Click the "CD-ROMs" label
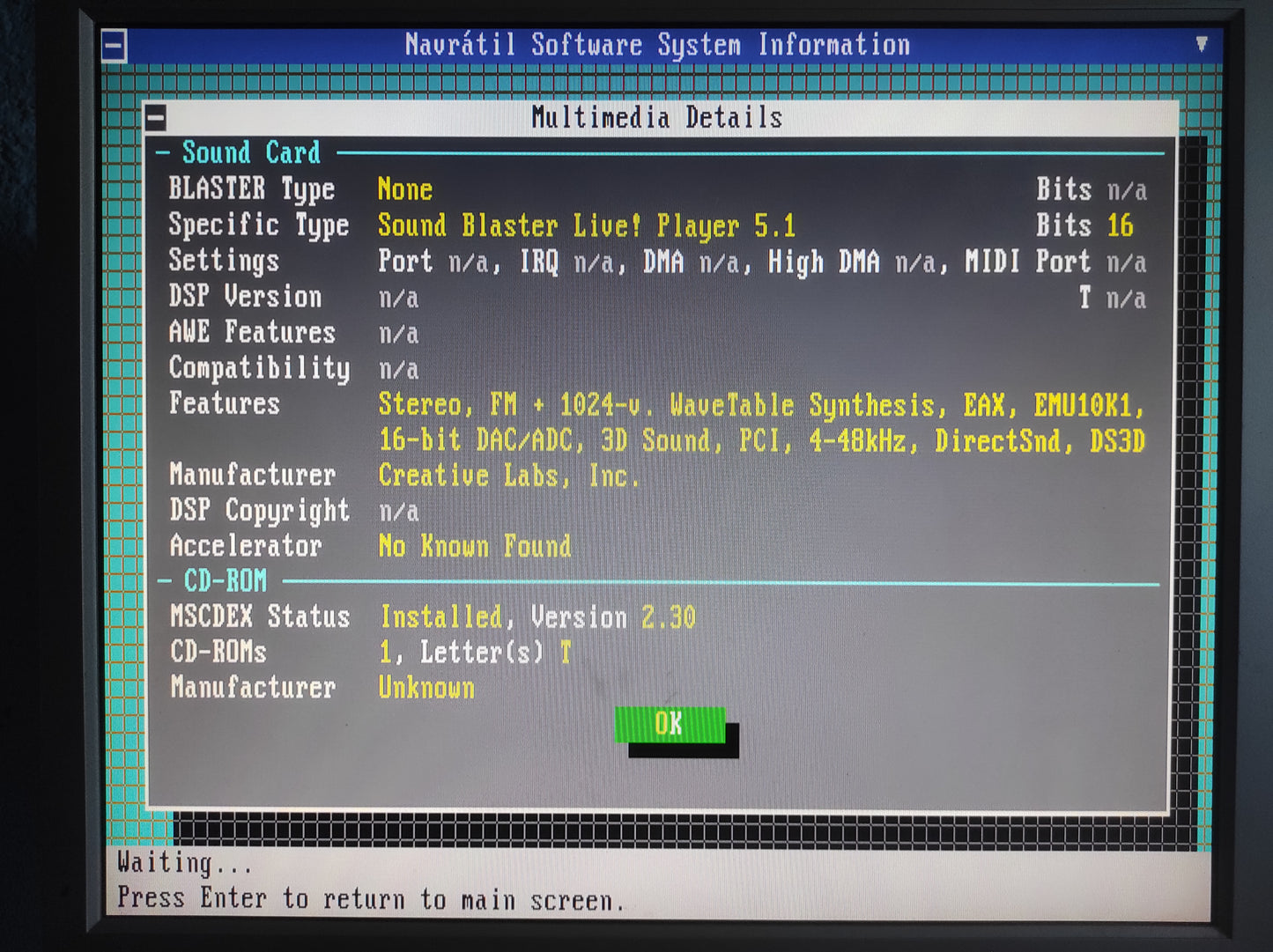This screenshot has height=952, width=1273. click(x=218, y=652)
